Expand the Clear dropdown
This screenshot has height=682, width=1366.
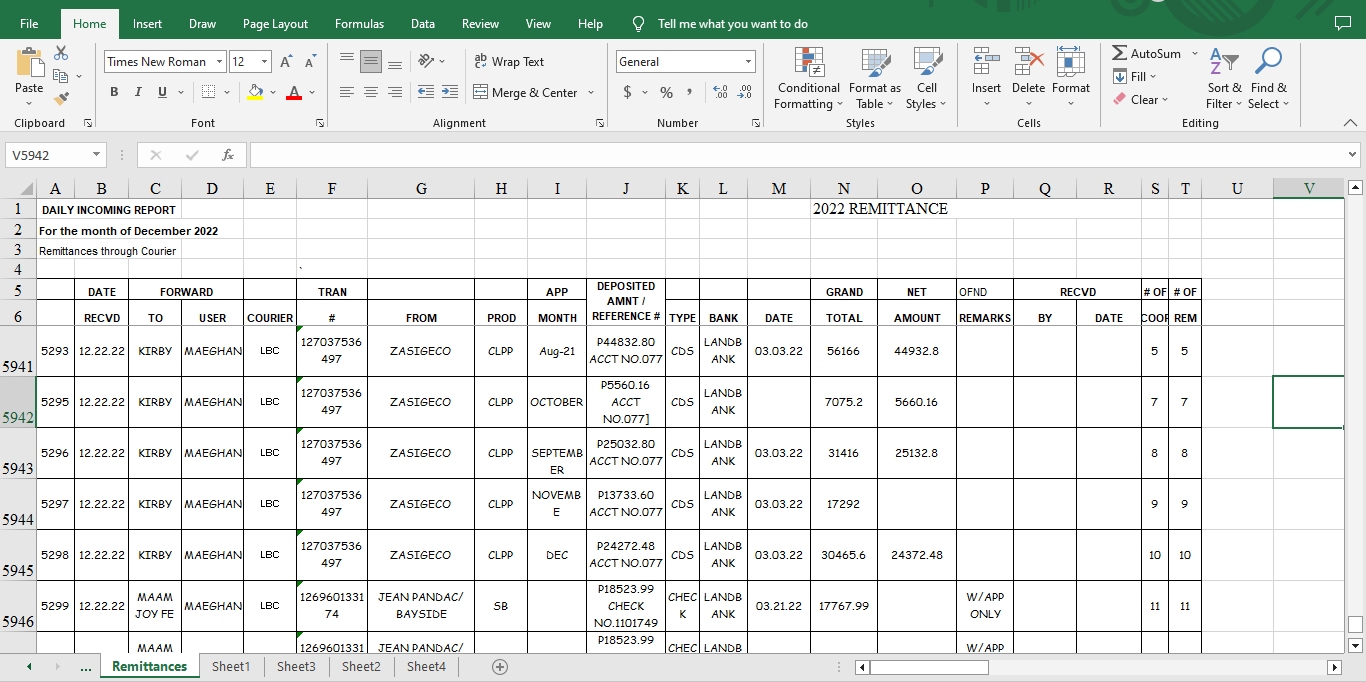click(1165, 100)
